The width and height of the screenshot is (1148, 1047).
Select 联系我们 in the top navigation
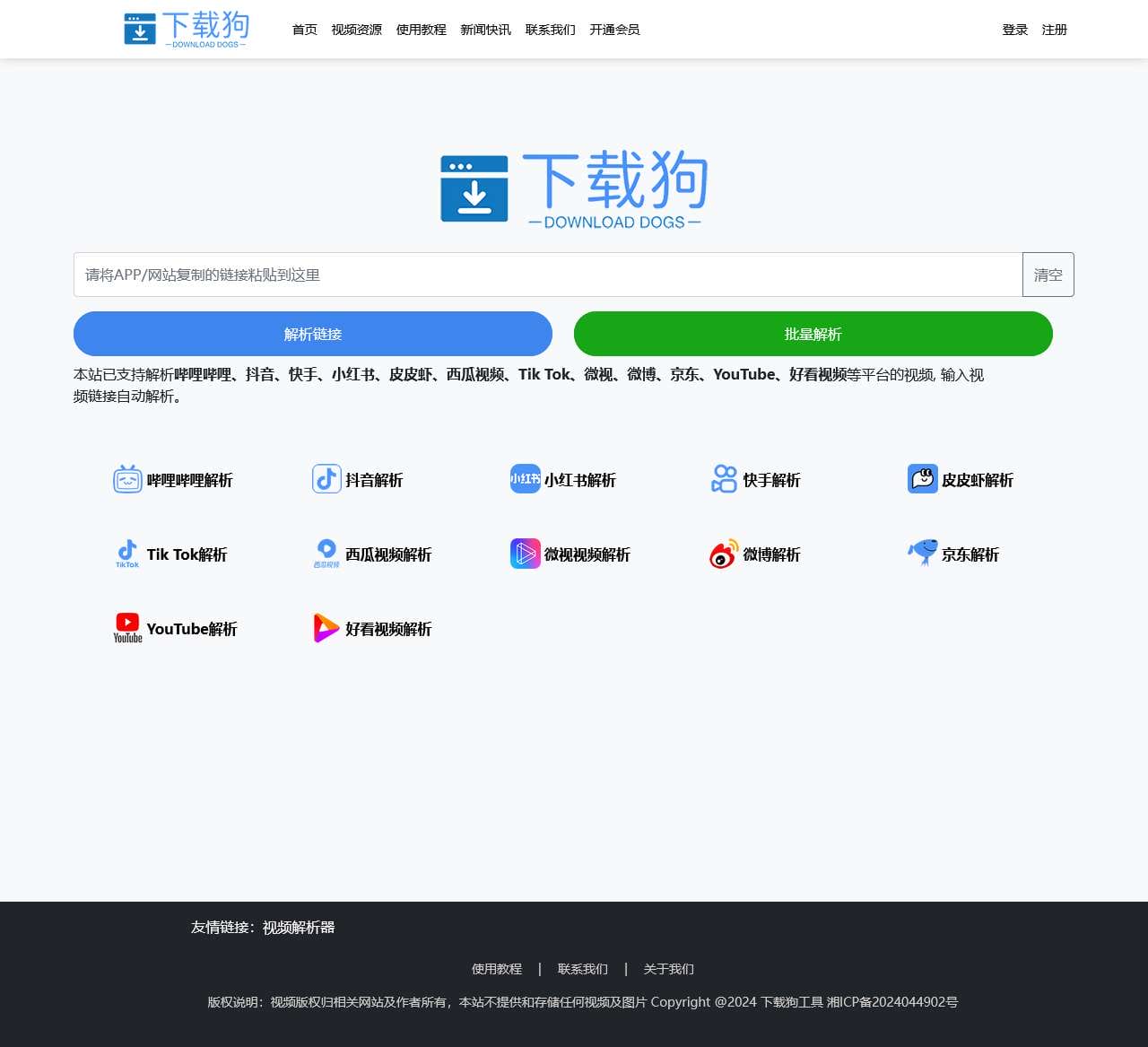click(x=551, y=30)
